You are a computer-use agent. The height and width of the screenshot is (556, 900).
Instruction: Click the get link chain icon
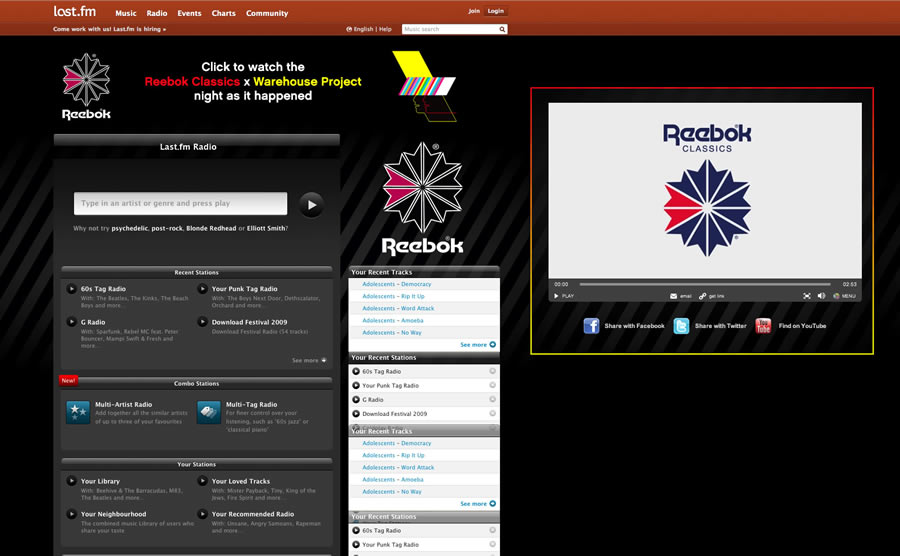click(x=703, y=296)
